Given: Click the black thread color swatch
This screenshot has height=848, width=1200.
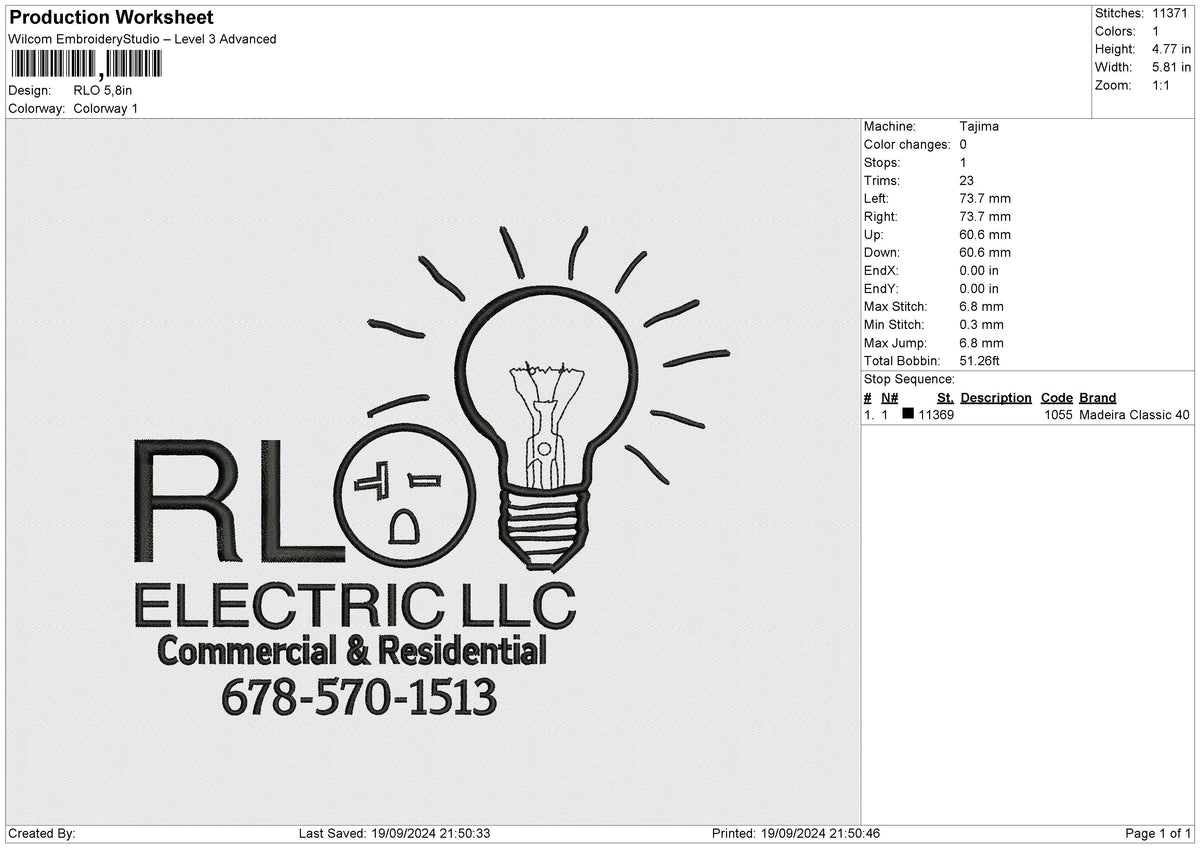Looking at the screenshot, I should [x=908, y=414].
